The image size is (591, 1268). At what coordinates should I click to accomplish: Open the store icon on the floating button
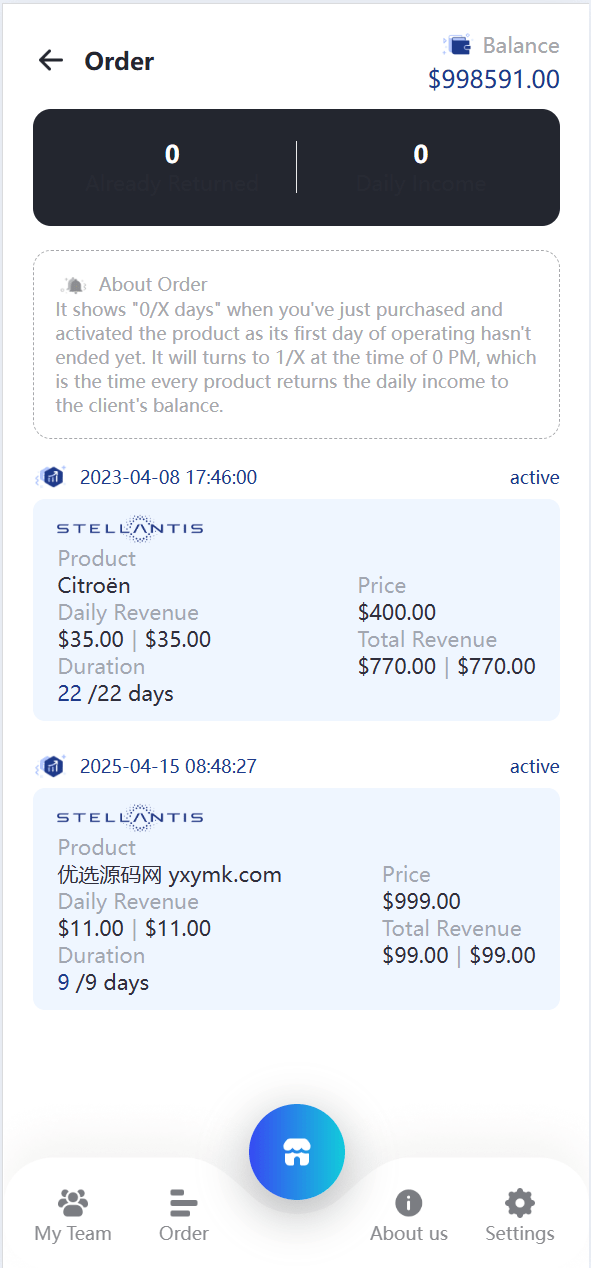point(297,1152)
